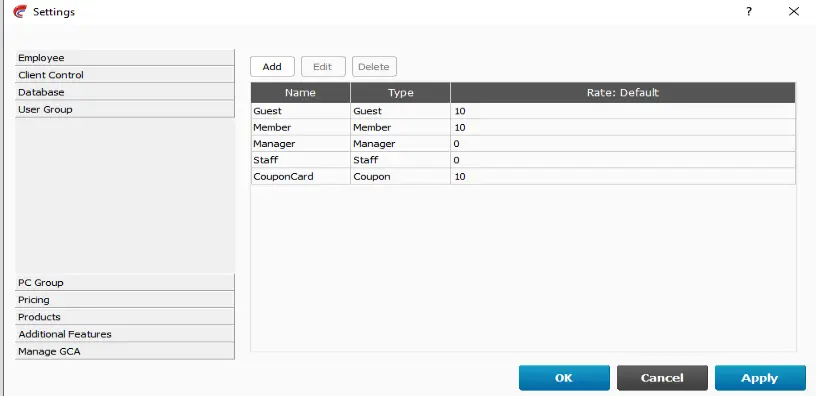
Task: Open the Employee settings section
Action: pos(125,58)
